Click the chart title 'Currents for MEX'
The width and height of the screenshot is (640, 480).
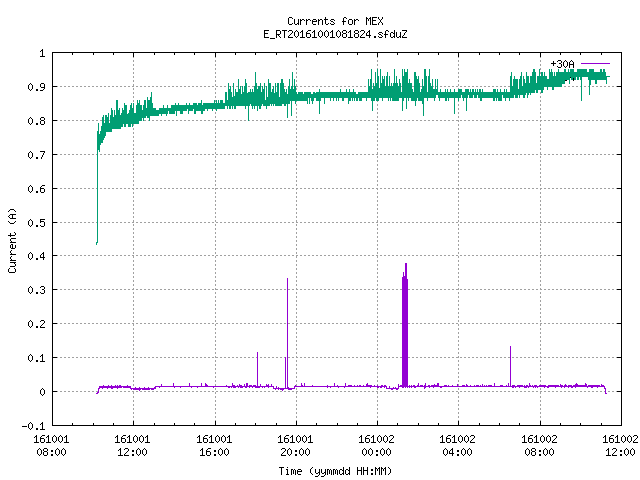pos(335,21)
